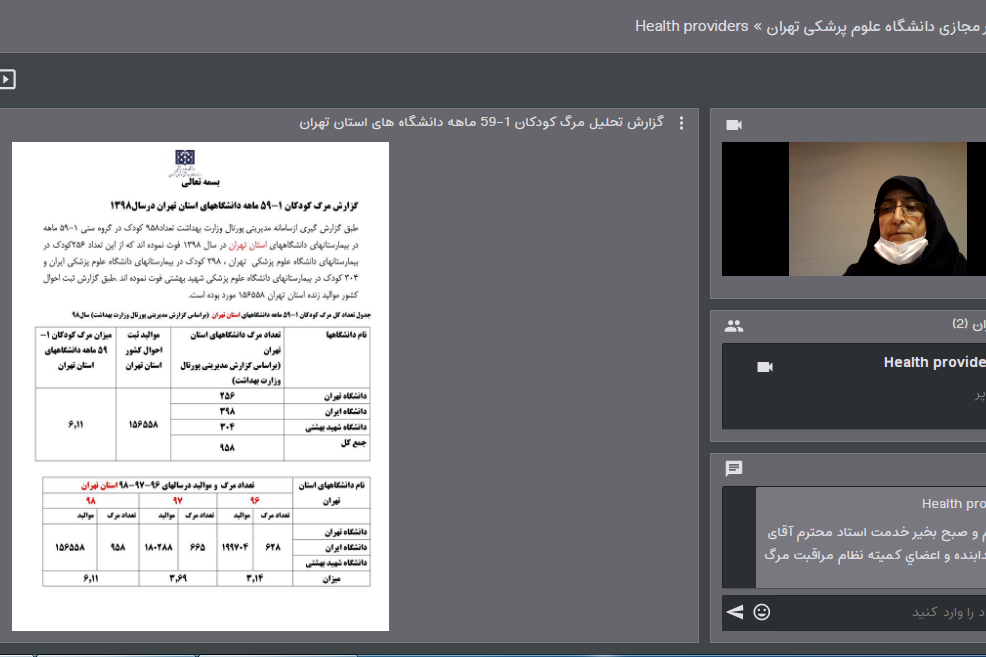The width and height of the screenshot is (986, 657).
Task: Send the chat message with arrow icon
Action: coord(735,611)
